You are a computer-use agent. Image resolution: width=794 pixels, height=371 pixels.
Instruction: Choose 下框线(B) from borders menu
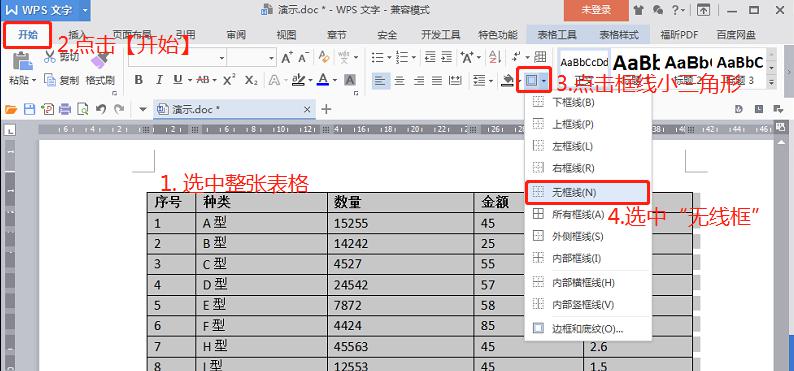point(587,102)
